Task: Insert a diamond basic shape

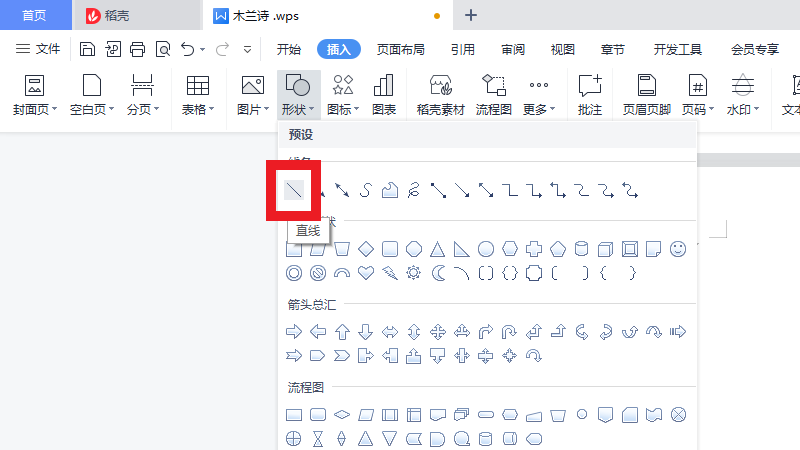Action: click(x=366, y=249)
